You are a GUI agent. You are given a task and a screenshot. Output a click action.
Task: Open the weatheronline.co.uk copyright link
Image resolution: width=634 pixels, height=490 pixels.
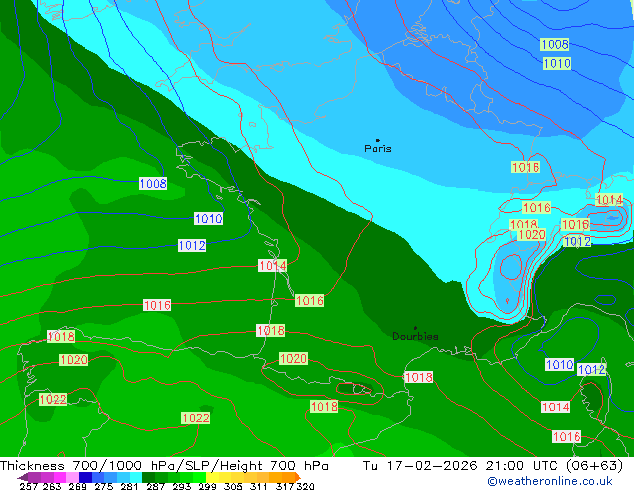[550, 481]
